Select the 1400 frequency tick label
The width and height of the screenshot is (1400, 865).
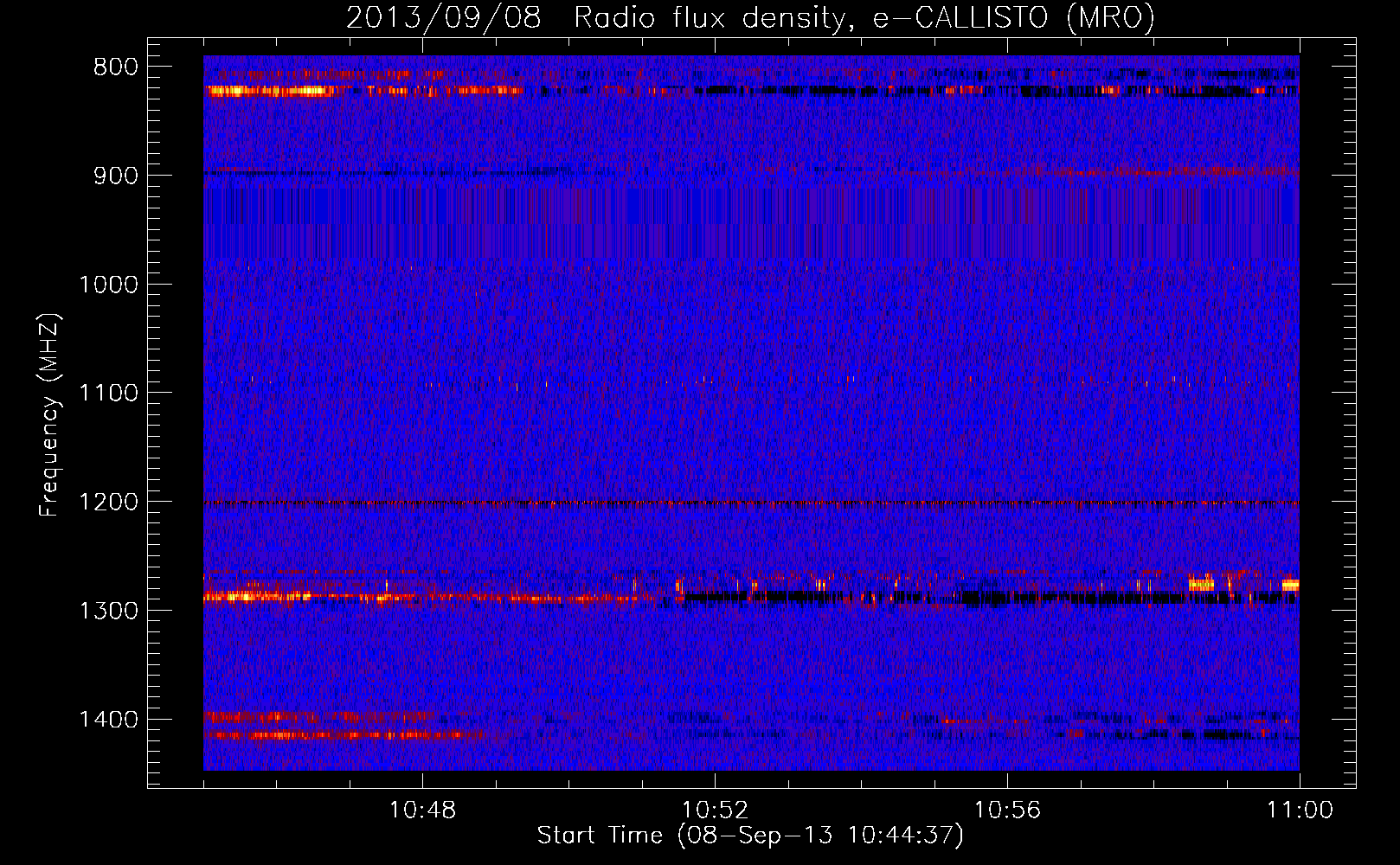108,720
